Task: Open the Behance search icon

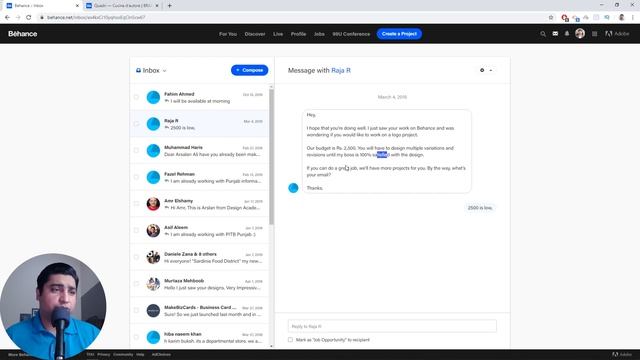Action: (x=543, y=34)
